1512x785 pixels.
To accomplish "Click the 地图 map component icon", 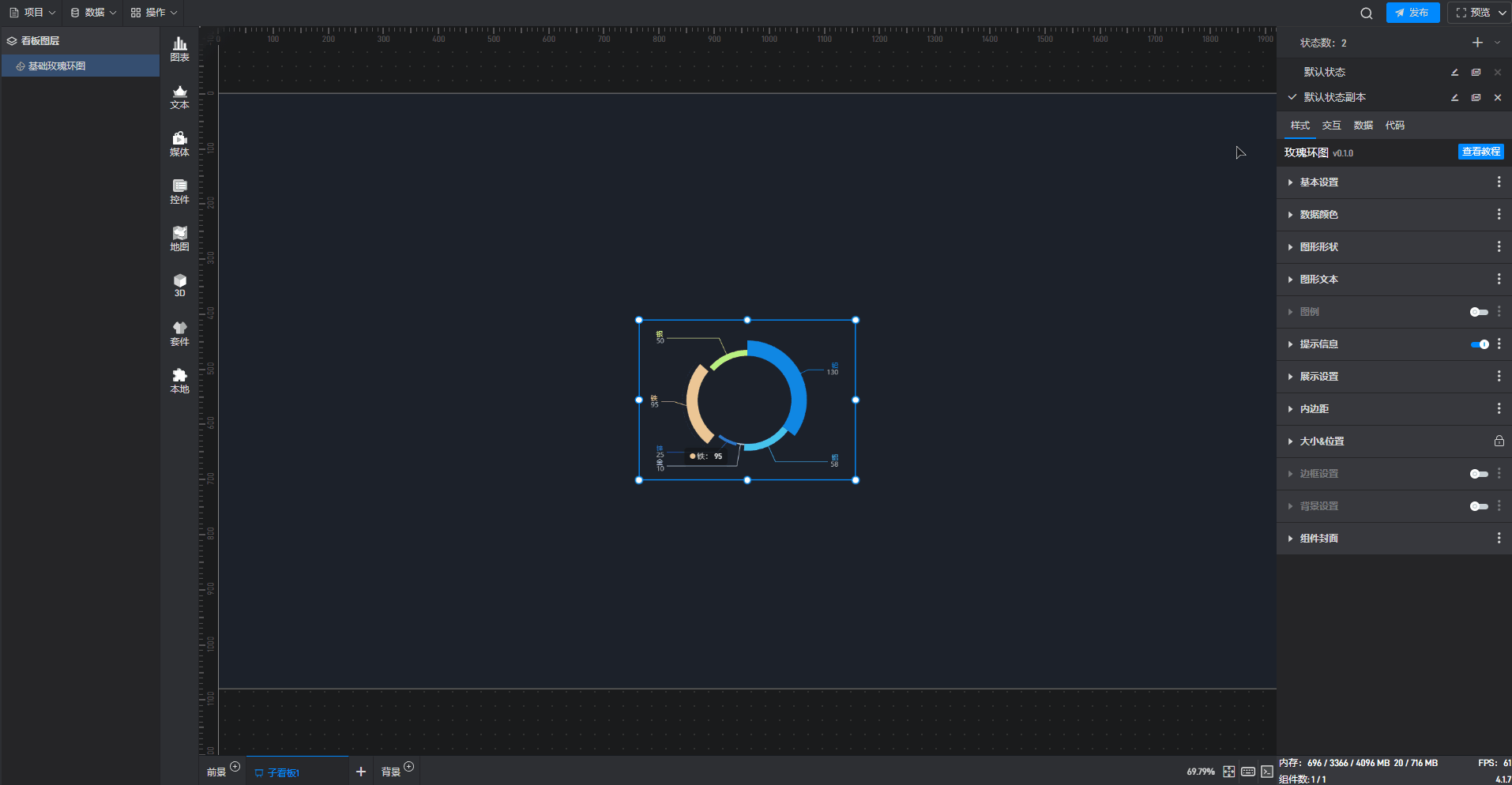I will point(179,239).
